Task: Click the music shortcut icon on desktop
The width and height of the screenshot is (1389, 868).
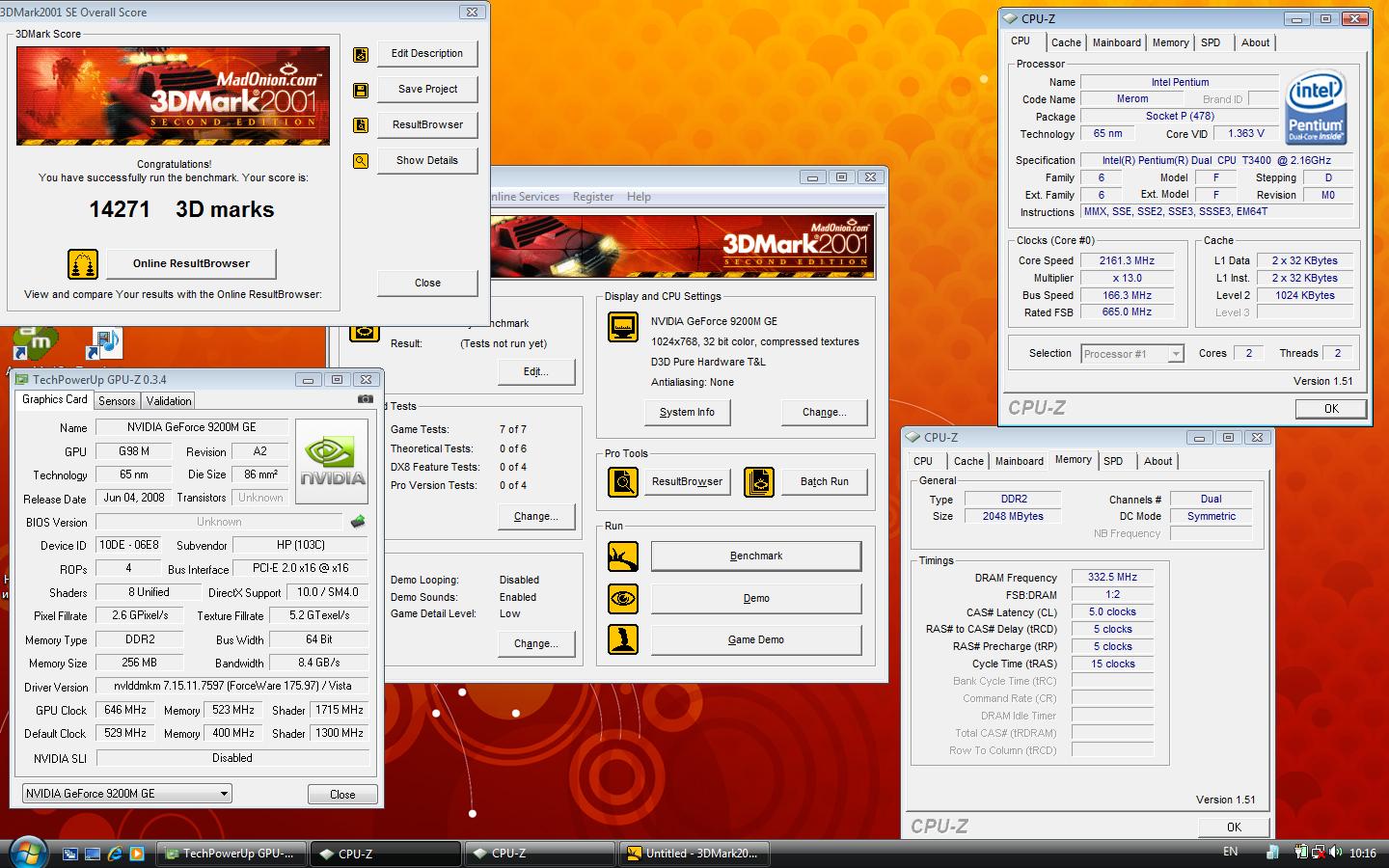Action: click(x=106, y=343)
